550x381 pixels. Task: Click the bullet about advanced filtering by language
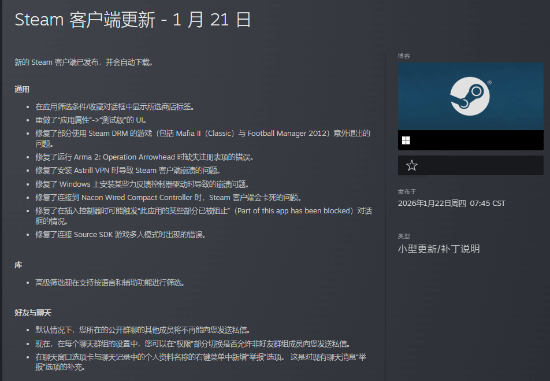point(110,282)
